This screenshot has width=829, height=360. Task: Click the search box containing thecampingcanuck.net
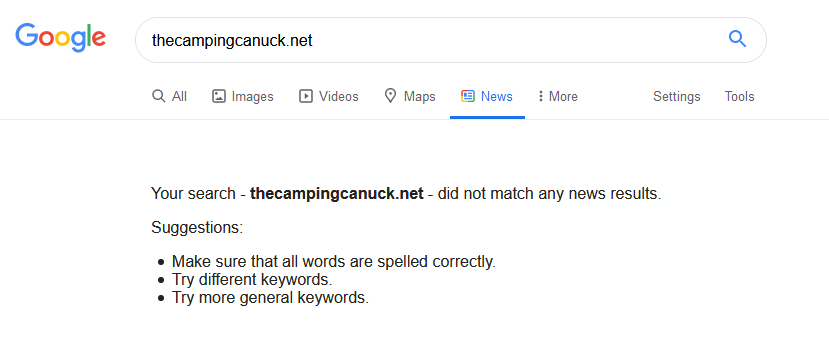[450, 40]
